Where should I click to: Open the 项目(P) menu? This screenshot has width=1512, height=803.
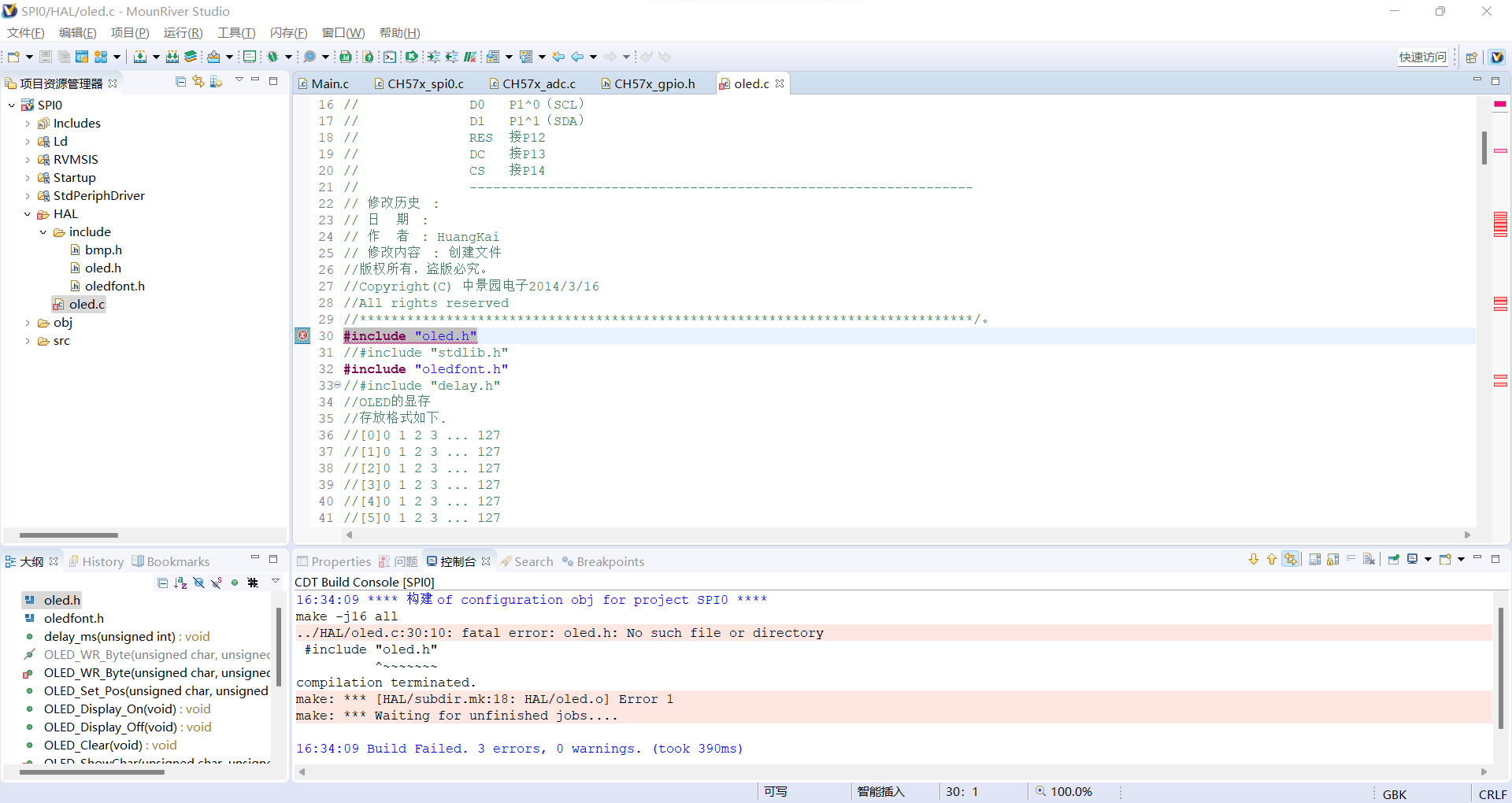tap(130, 32)
